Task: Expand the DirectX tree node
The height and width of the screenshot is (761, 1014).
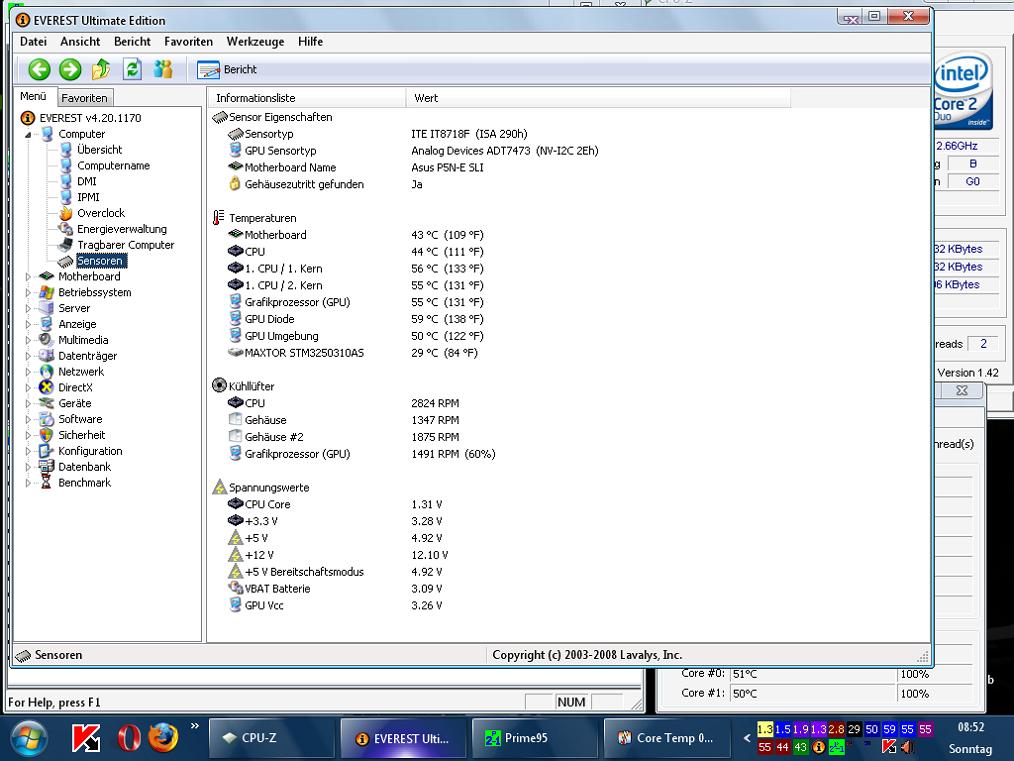Action: tap(28, 387)
